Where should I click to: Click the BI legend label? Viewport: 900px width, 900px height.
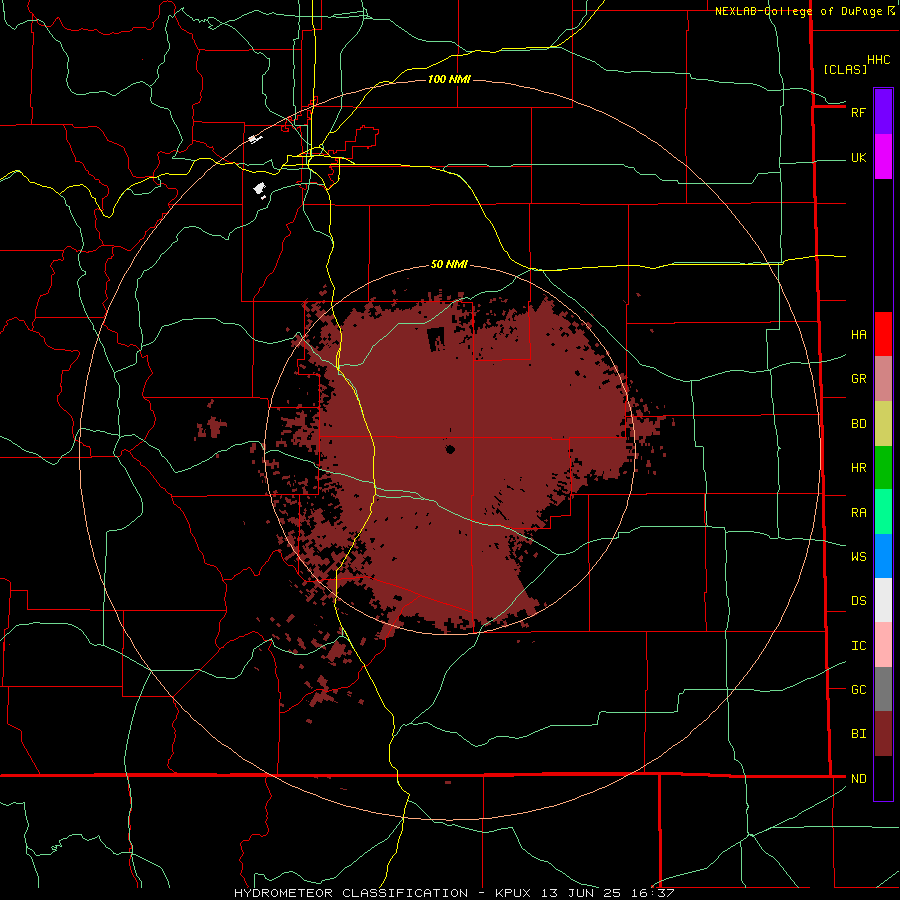858,734
